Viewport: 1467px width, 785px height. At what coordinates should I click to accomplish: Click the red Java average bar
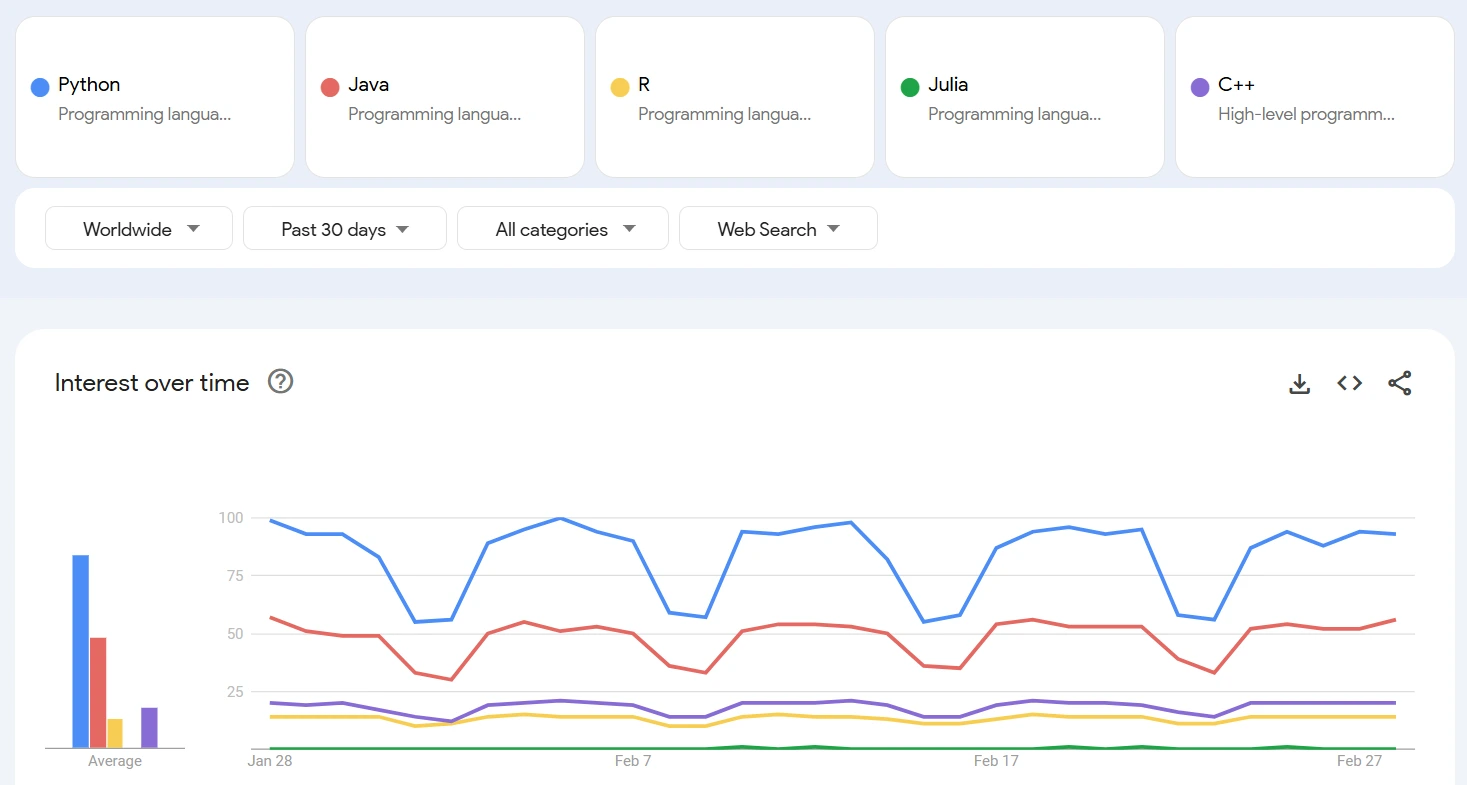click(x=98, y=693)
